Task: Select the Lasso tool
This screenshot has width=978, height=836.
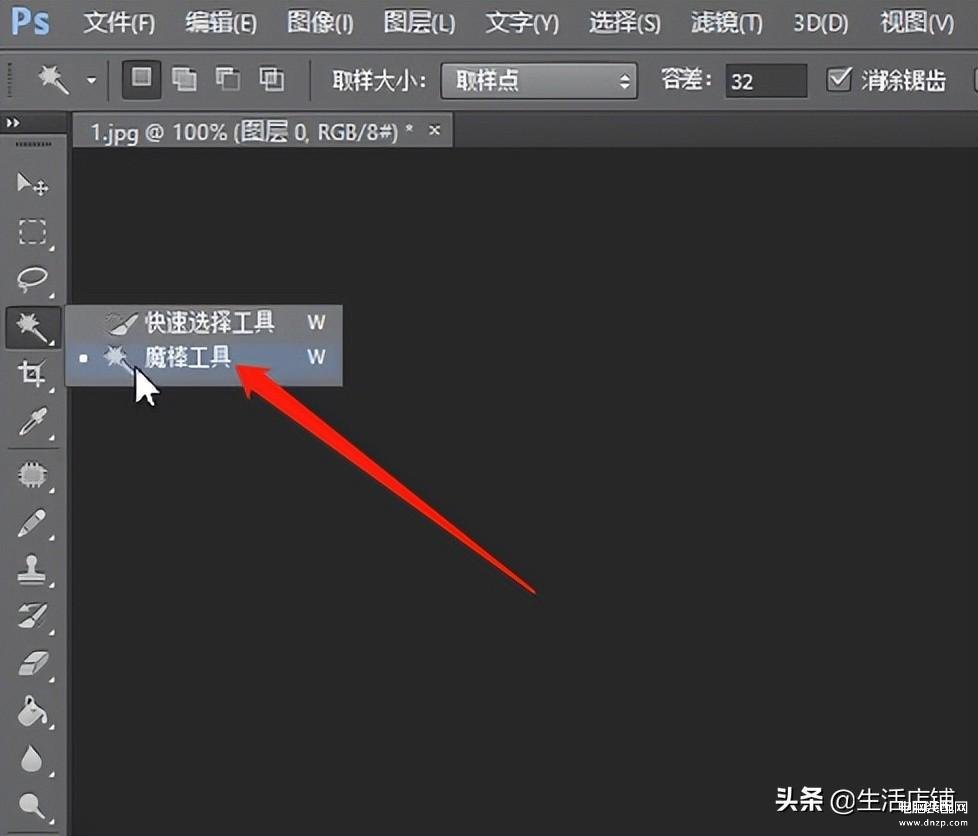Action: [x=32, y=279]
